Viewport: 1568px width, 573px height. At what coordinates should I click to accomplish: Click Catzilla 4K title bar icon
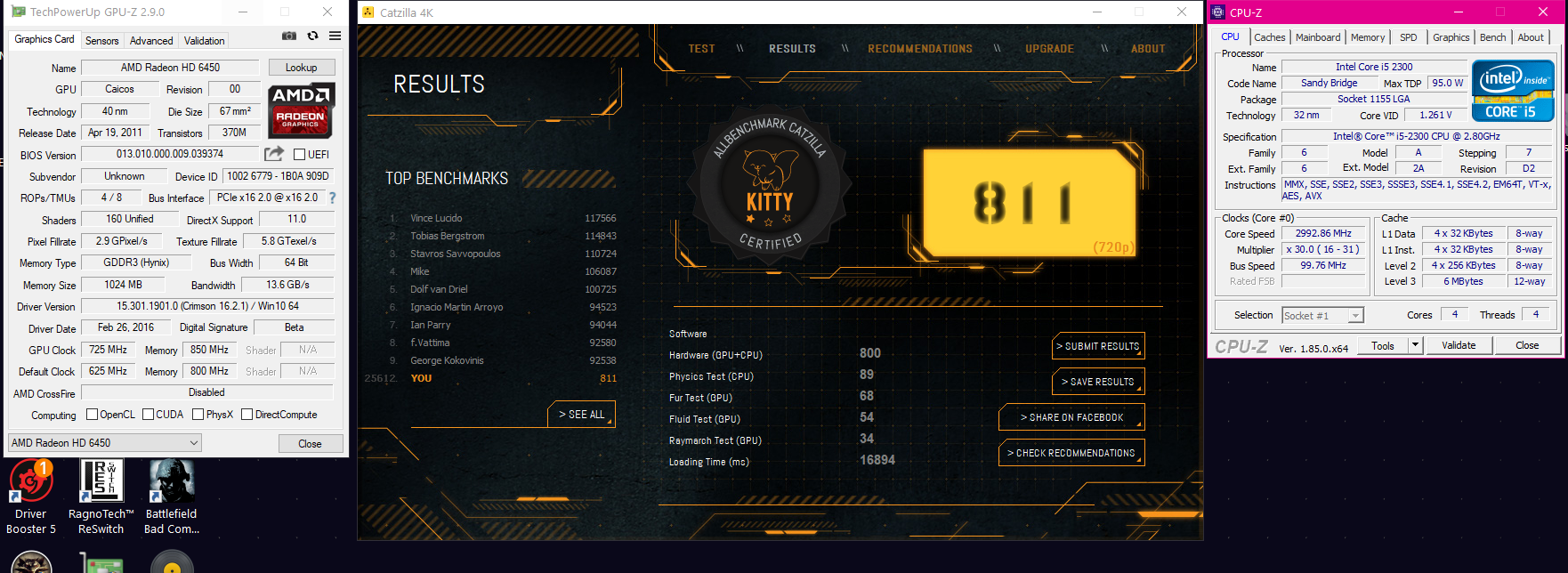point(368,12)
